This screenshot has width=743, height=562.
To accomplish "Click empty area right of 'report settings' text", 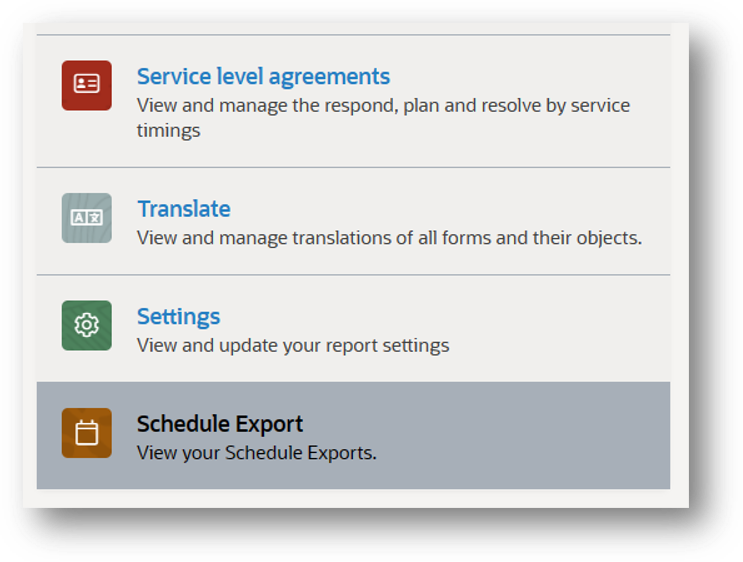I will 559,345.
